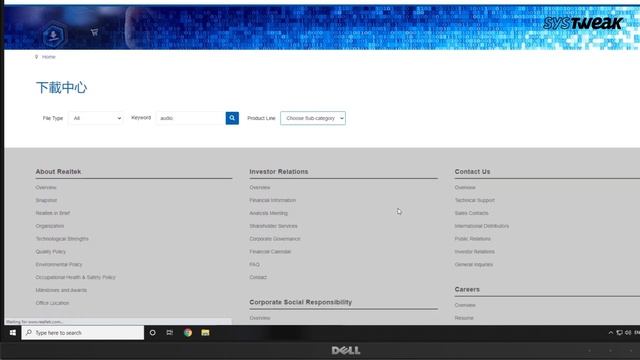Click the Type here to search box
Viewport: 640px width, 360px height.
click(82, 333)
